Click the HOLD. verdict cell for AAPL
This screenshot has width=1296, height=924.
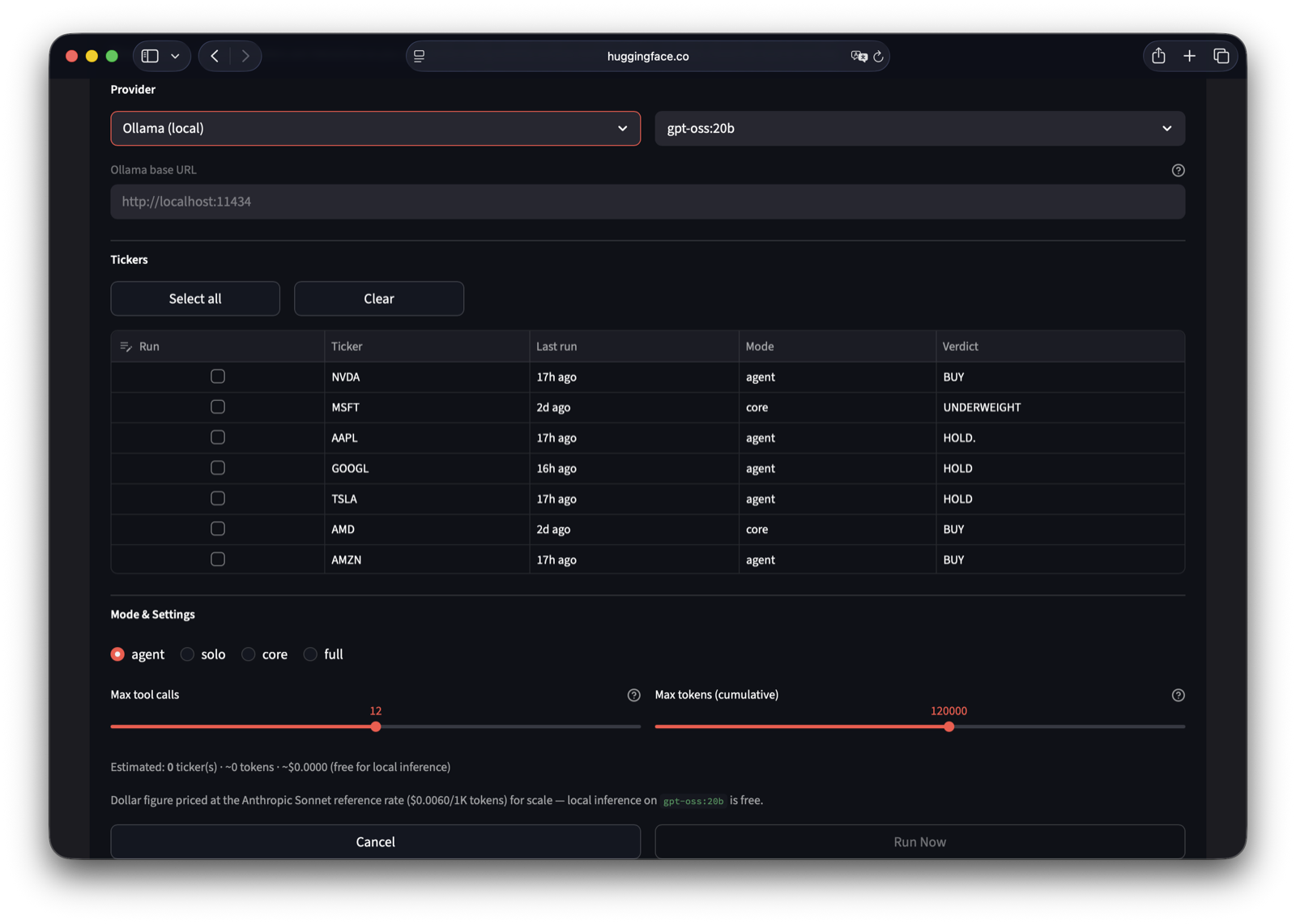1060,437
